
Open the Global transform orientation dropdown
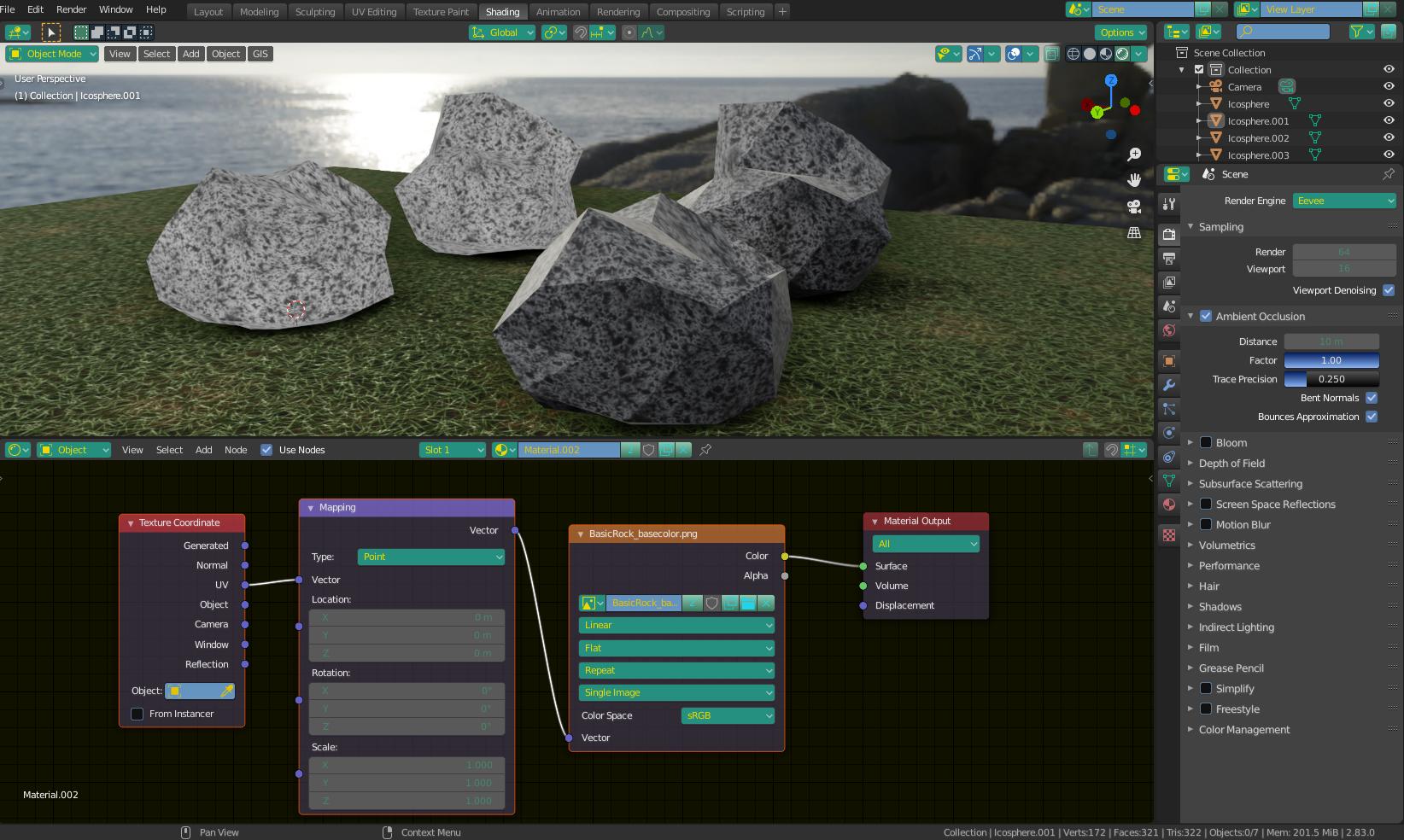[502, 32]
